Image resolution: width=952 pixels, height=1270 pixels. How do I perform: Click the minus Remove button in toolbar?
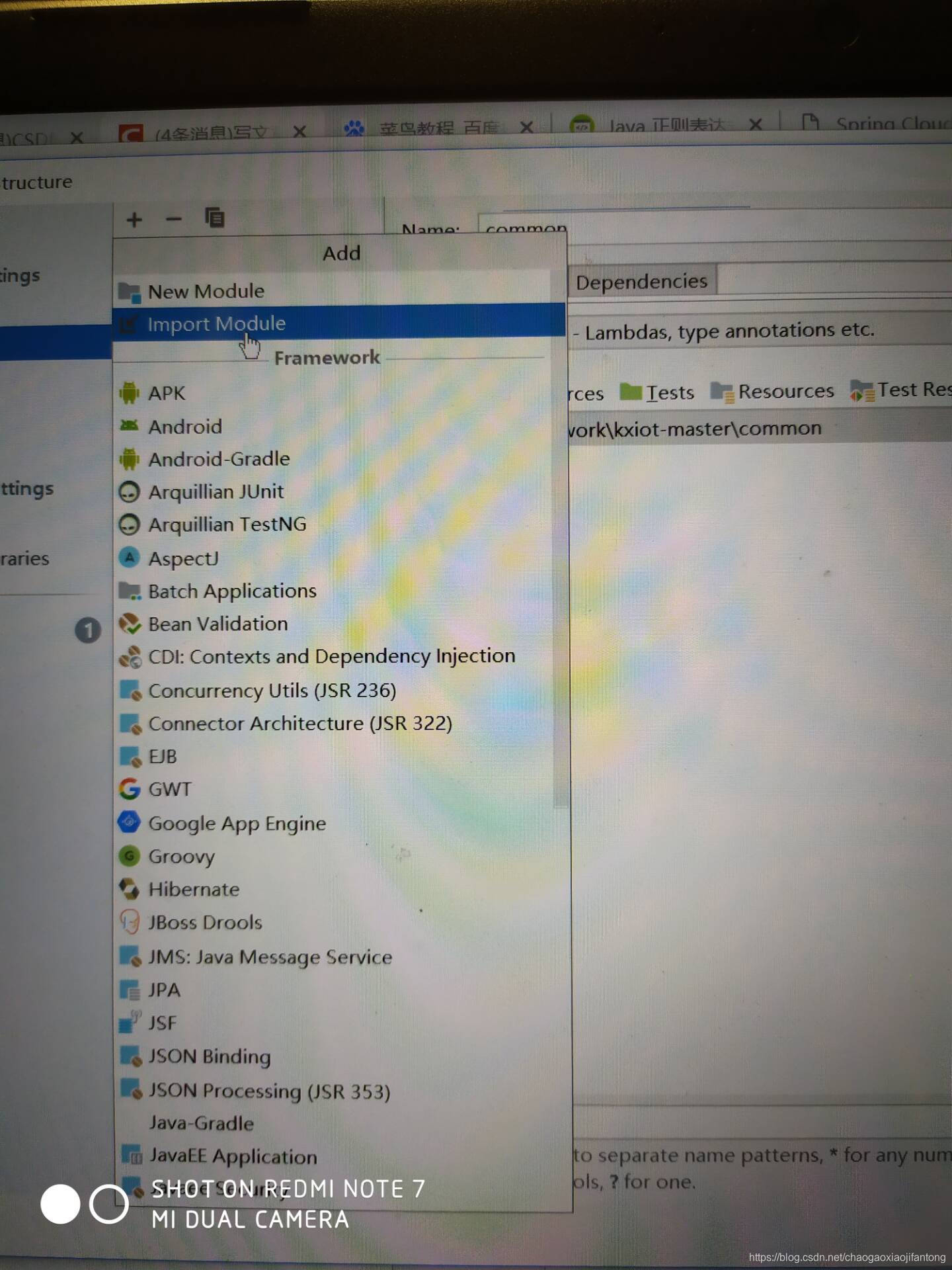click(x=174, y=219)
